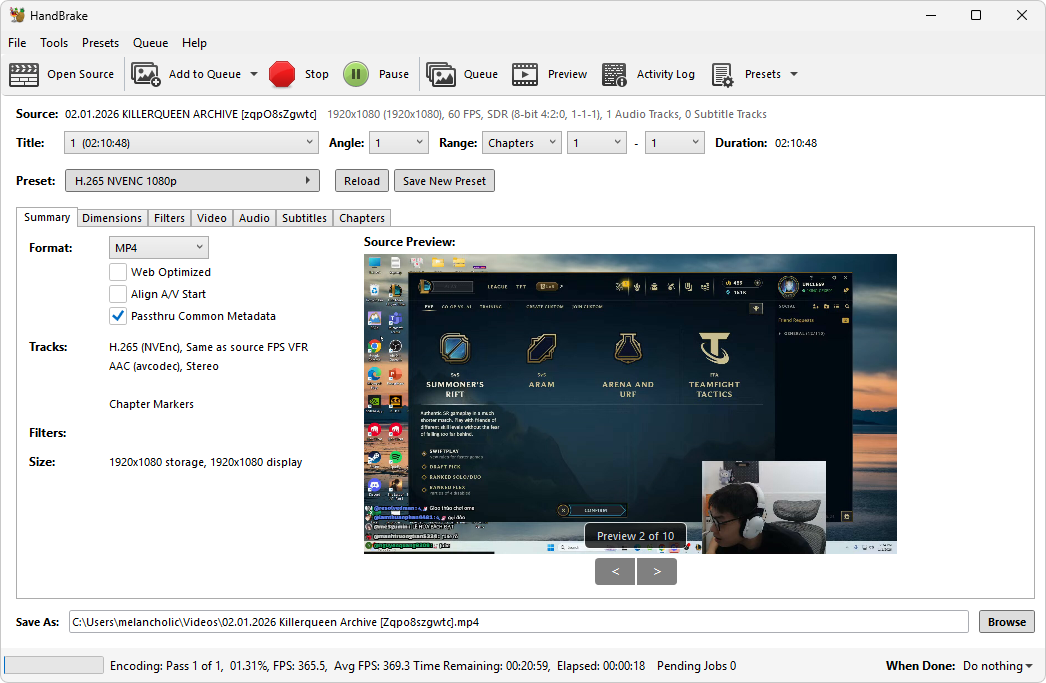Image resolution: width=1046 pixels, height=683 pixels.
Task: Open the Range Chapters dropdown
Action: (x=522, y=143)
